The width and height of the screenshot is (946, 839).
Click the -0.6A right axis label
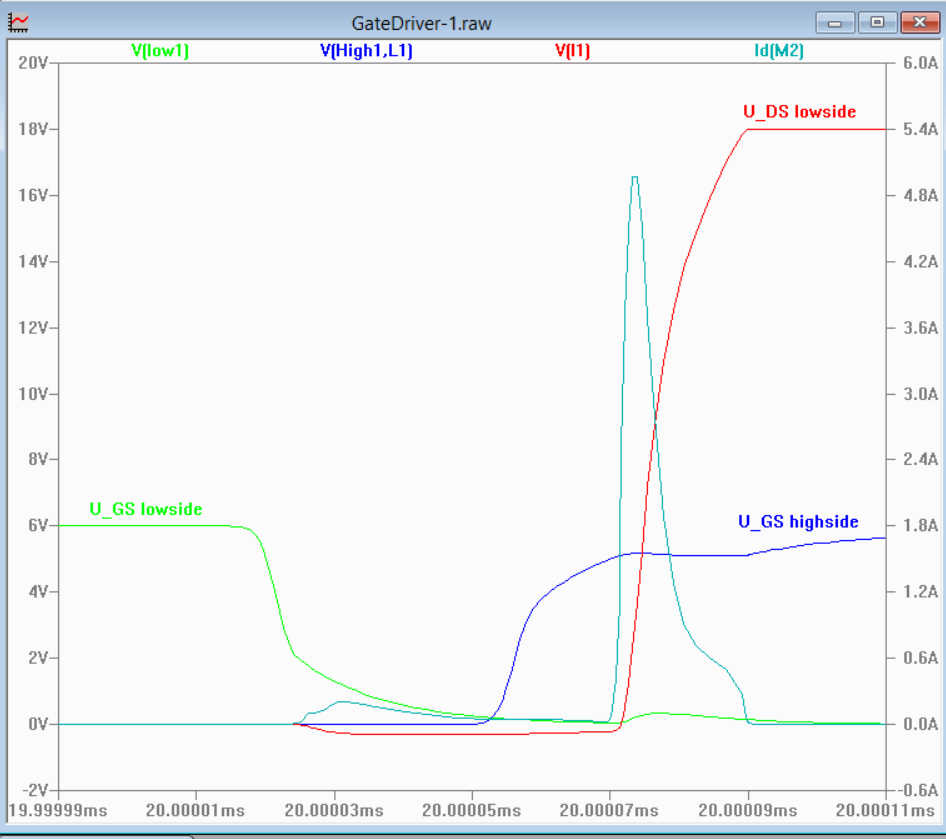click(x=918, y=790)
